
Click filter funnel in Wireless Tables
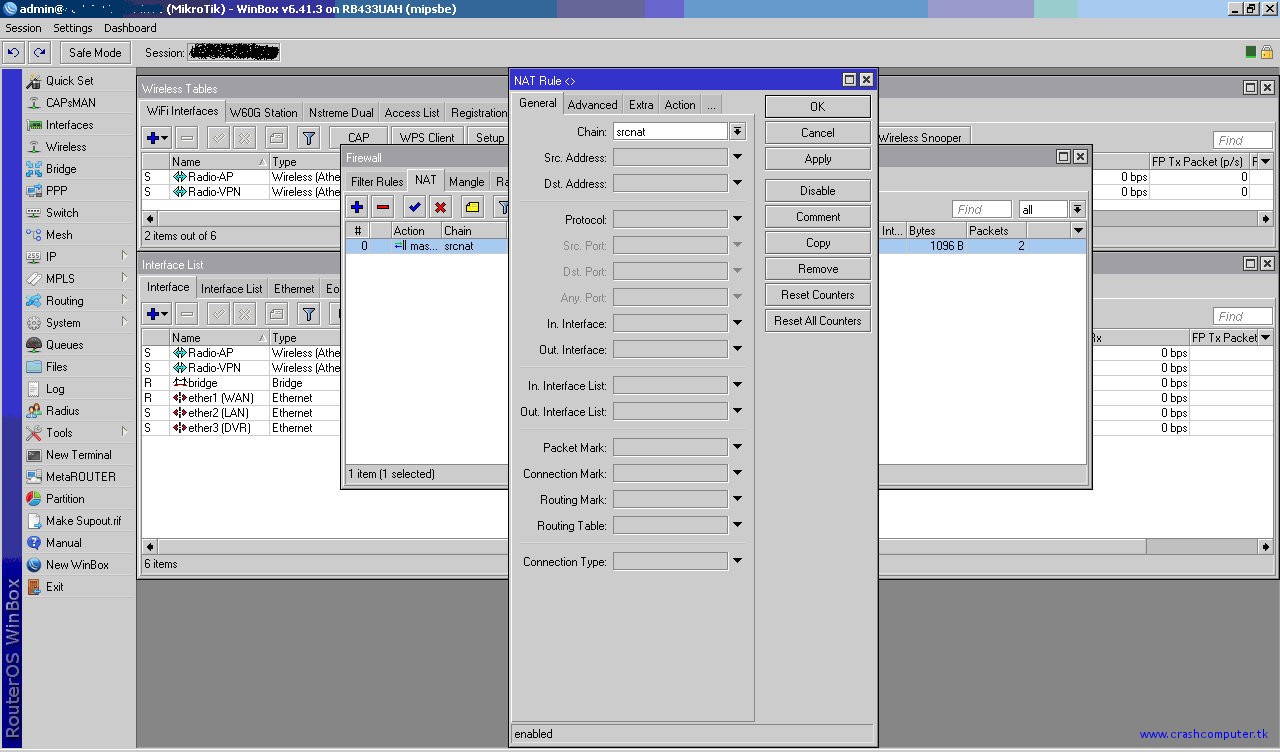[x=309, y=138]
